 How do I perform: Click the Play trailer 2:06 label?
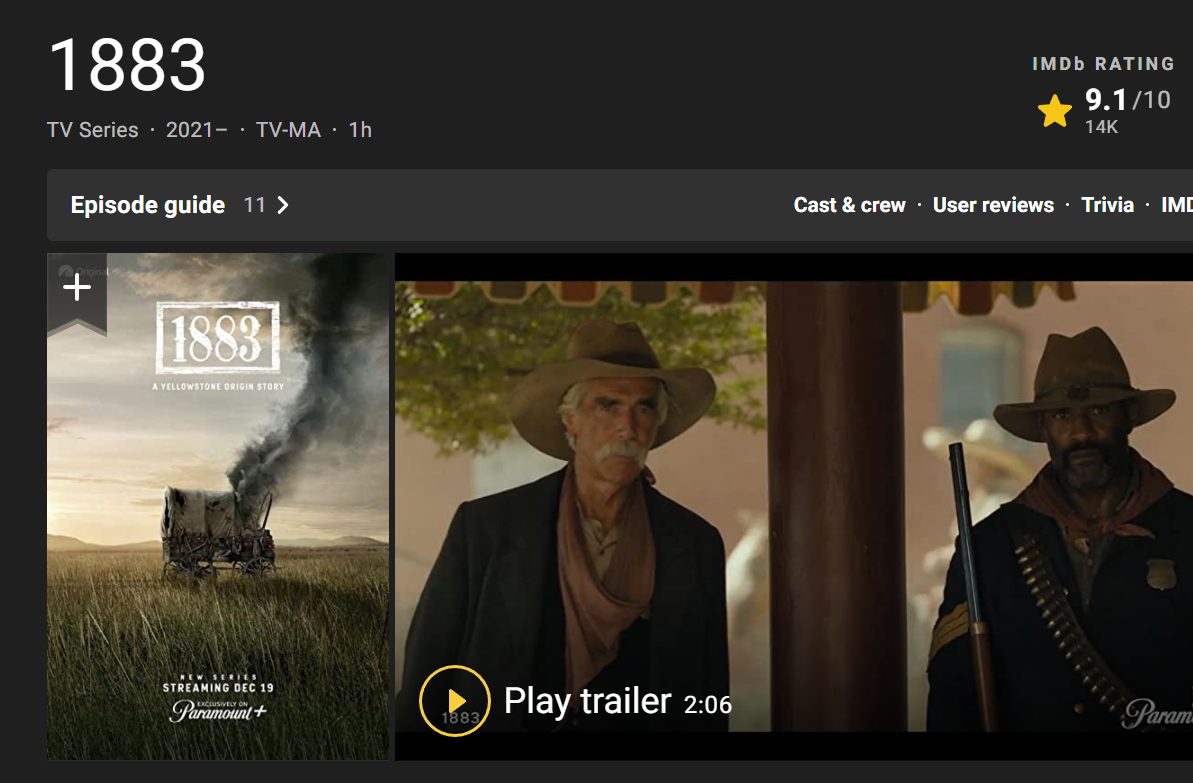tap(618, 701)
